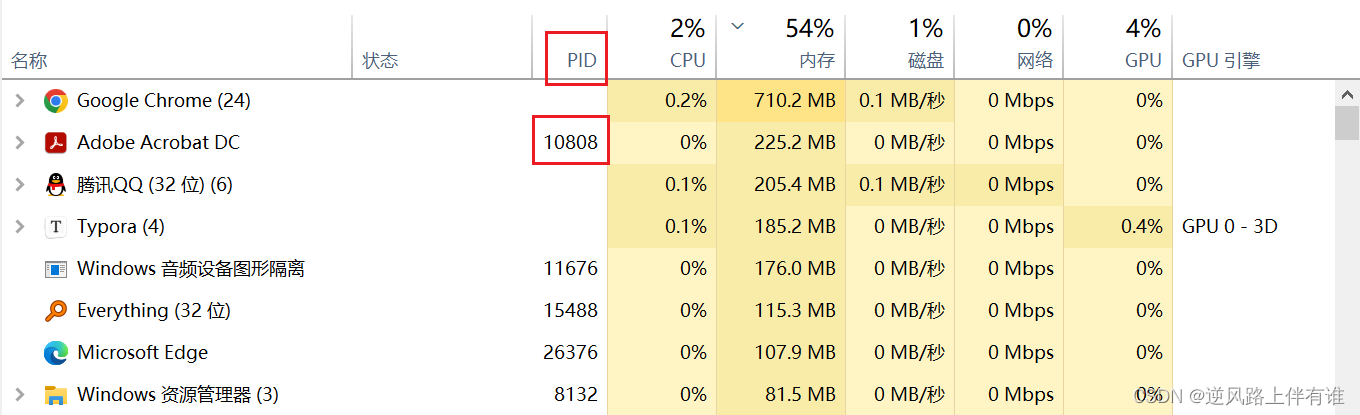Viewport: 1360px width, 415px height.
Task: Sort processes by PID column
Action: 581,61
